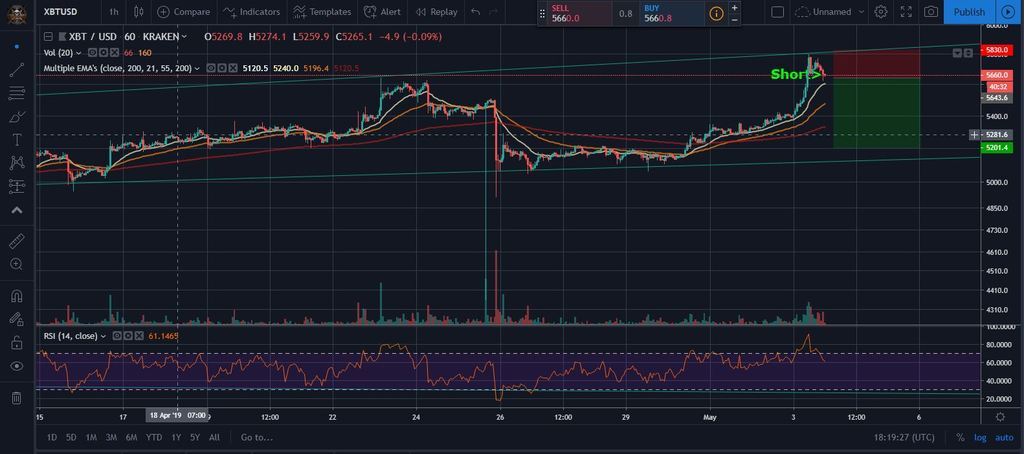
Task: Open chart settings gear icon
Action: pos(881,12)
